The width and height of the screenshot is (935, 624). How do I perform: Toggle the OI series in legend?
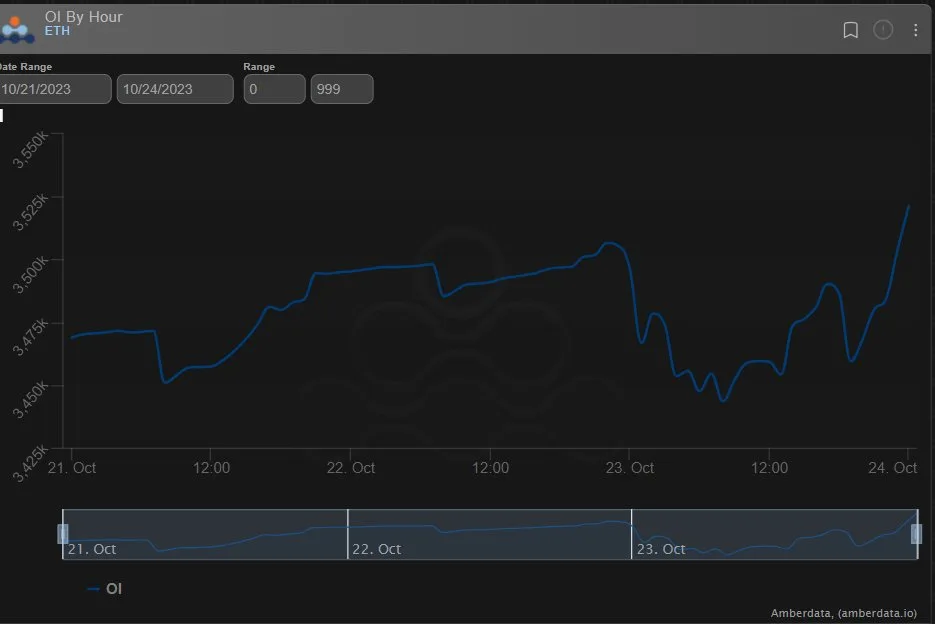(x=105, y=589)
